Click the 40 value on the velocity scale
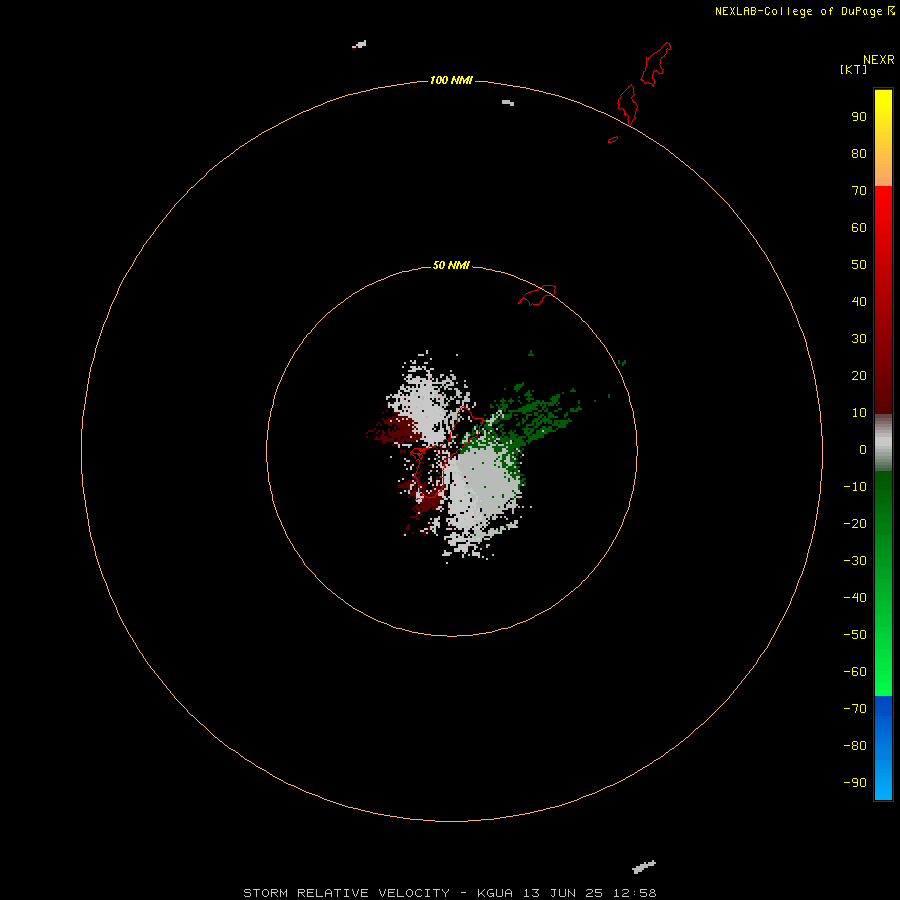The height and width of the screenshot is (900, 900). coord(859,301)
